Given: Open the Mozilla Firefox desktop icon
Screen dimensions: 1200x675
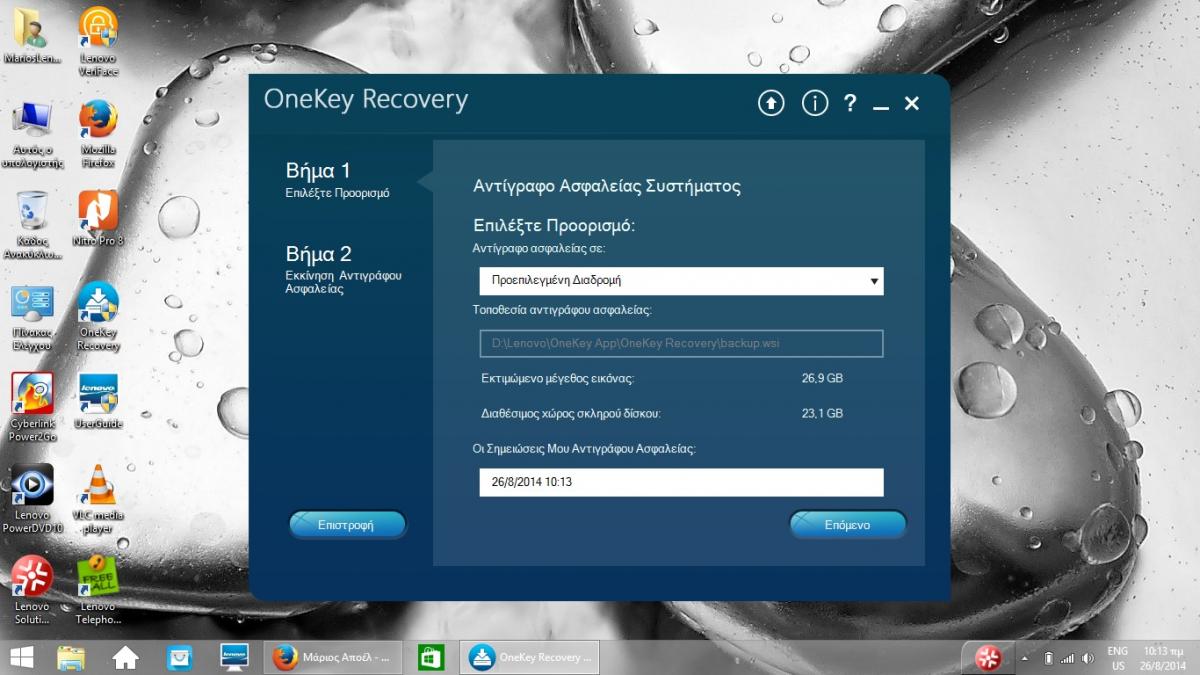Looking at the screenshot, I should click(98, 133).
